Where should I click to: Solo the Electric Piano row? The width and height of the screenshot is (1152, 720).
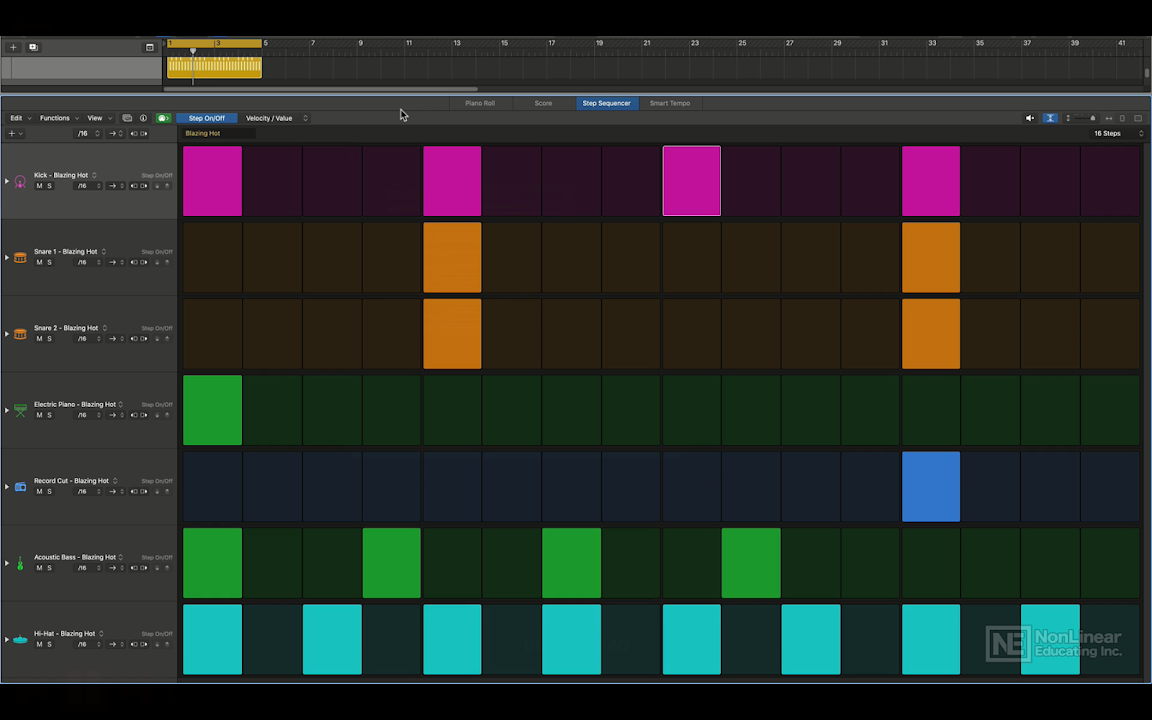tap(49, 415)
